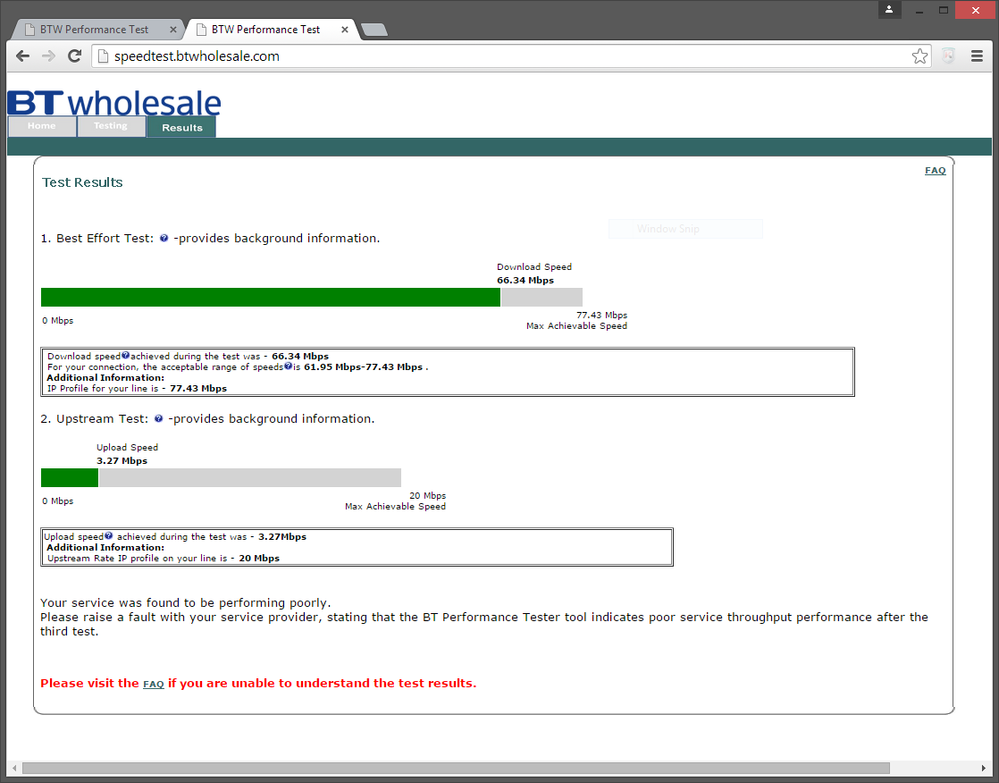Image resolution: width=999 pixels, height=783 pixels.
Task: Click the browser forward arrow
Action: point(48,56)
